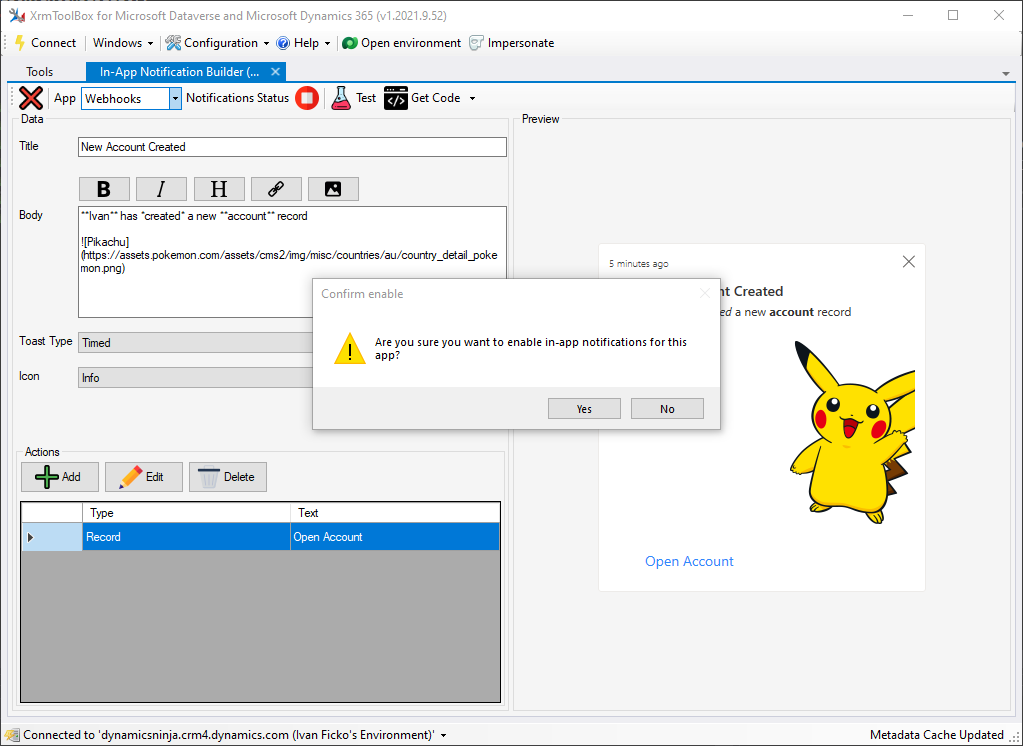Click the red X close tool icon
The height and width of the screenshot is (746, 1023).
click(x=31, y=98)
